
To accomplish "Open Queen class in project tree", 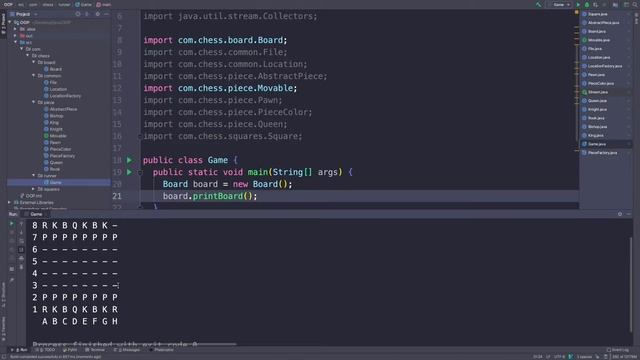I will pyautogui.click(x=53, y=162).
